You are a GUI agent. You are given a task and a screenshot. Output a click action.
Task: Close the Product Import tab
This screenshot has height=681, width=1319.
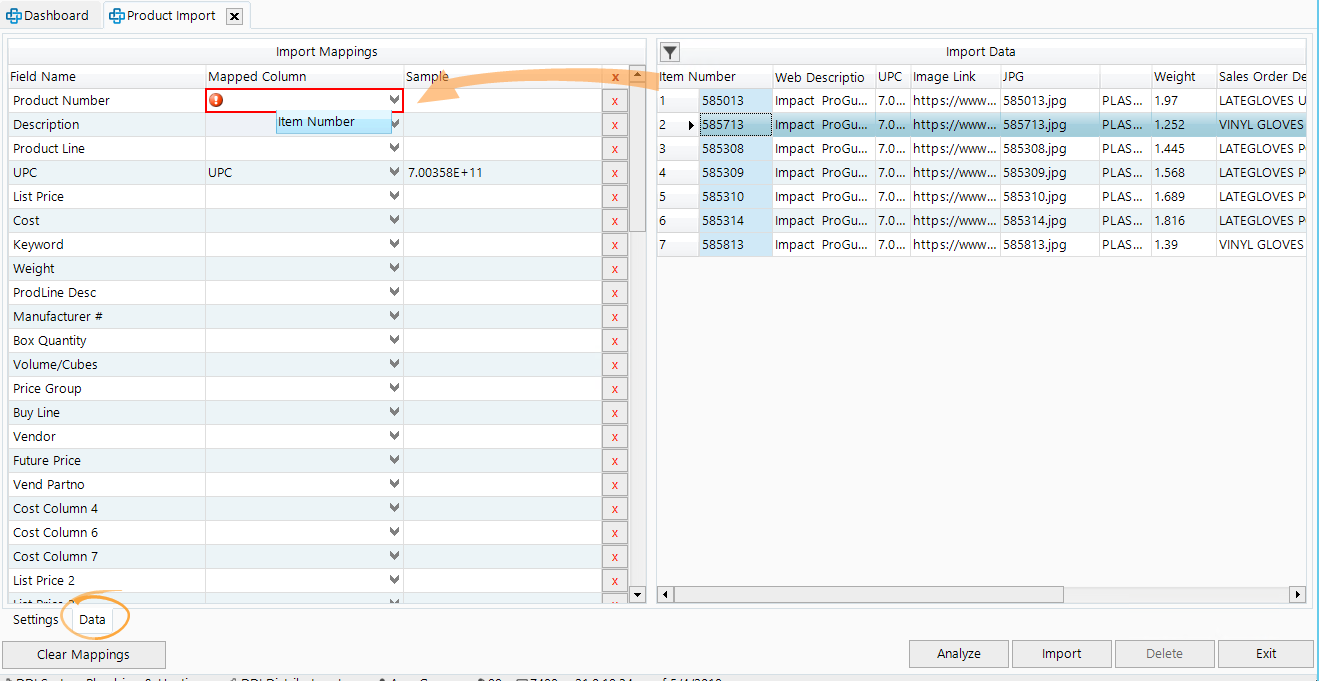pyautogui.click(x=234, y=16)
